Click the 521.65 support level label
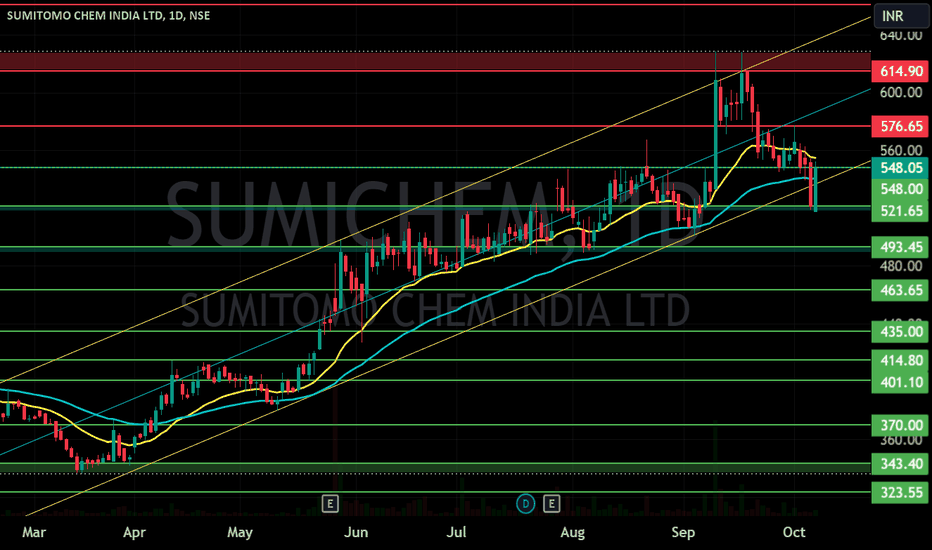Image resolution: width=932 pixels, height=550 pixels. tap(900, 211)
